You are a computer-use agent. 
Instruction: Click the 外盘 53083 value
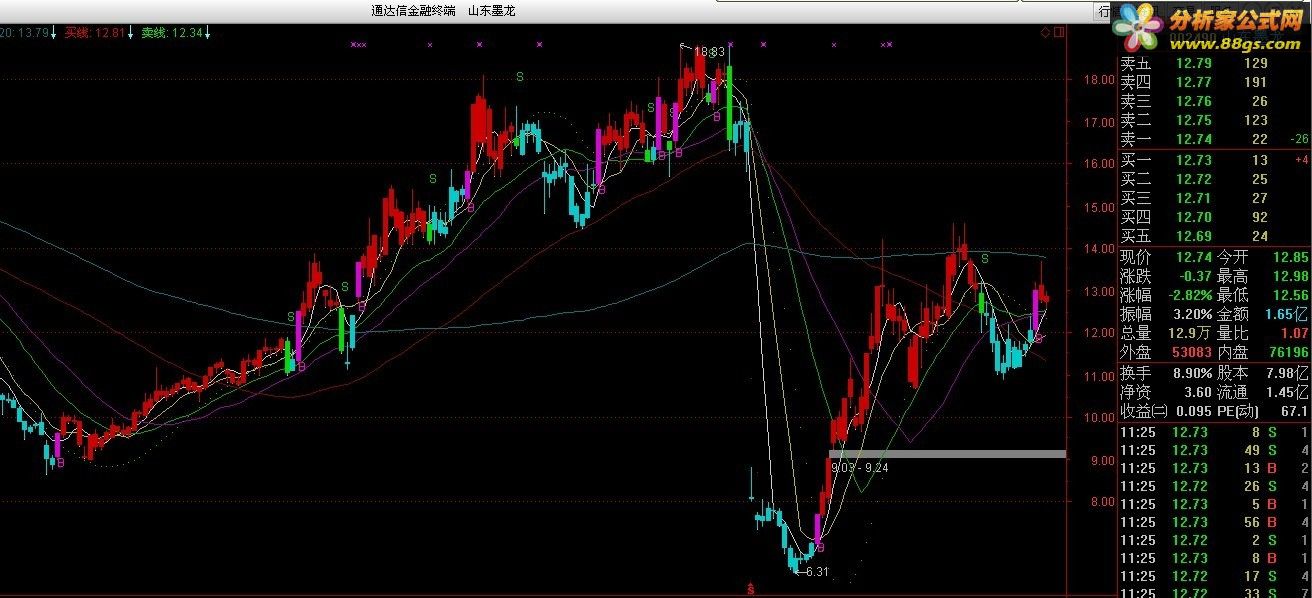tap(1193, 352)
